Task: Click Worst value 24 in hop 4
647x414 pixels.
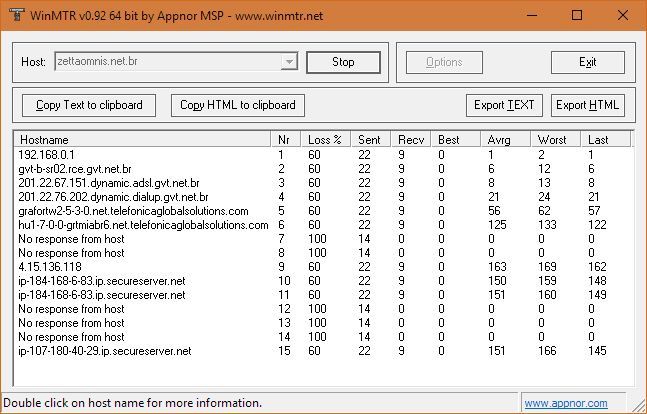Action: click(x=544, y=197)
